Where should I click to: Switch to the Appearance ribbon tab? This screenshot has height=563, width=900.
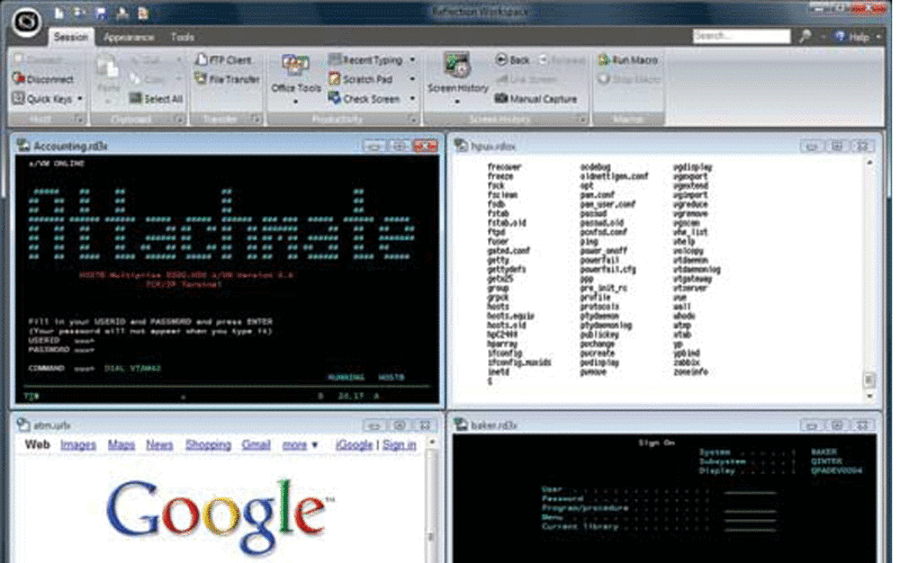point(129,37)
